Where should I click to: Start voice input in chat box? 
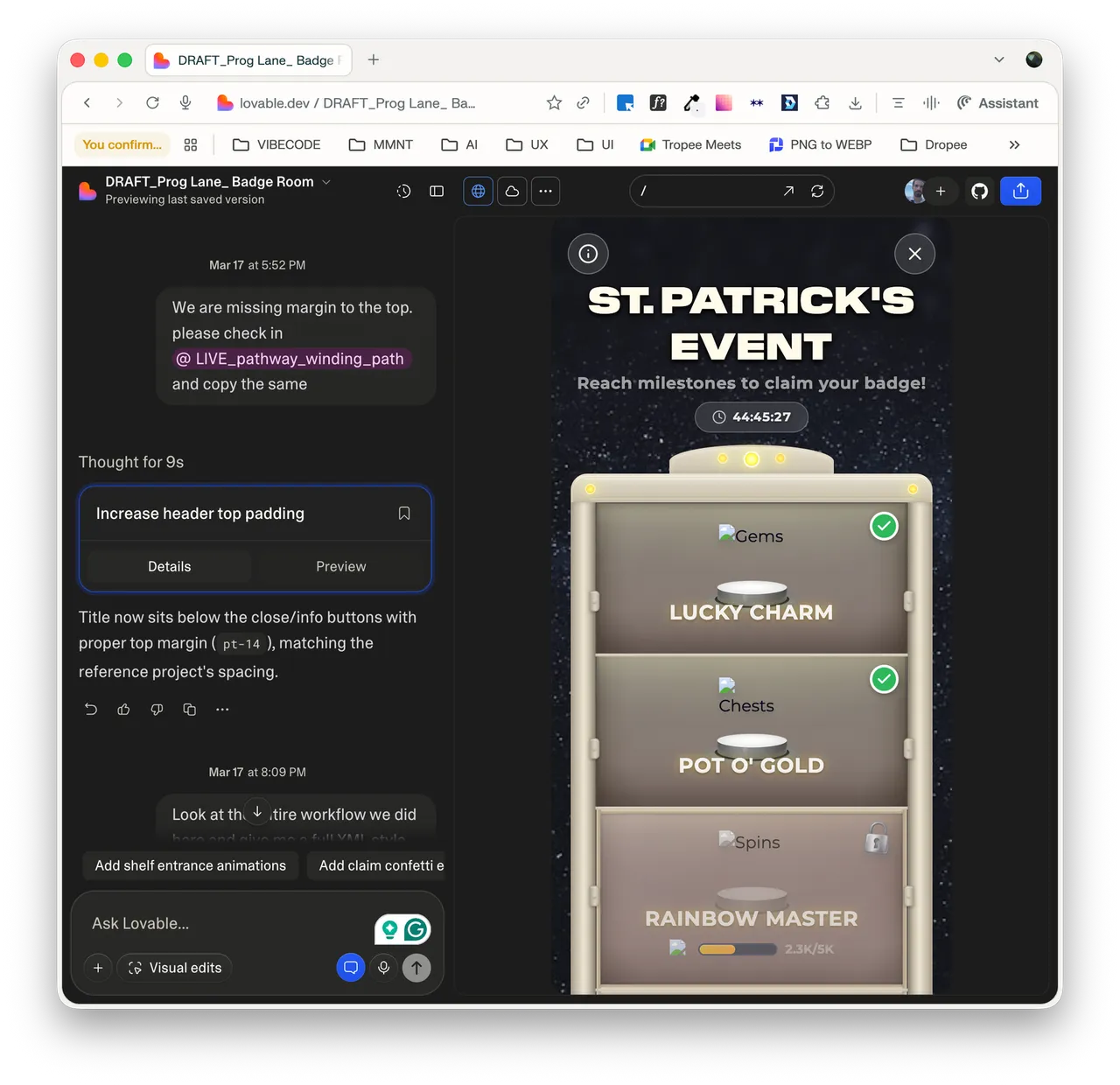coord(383,968)
